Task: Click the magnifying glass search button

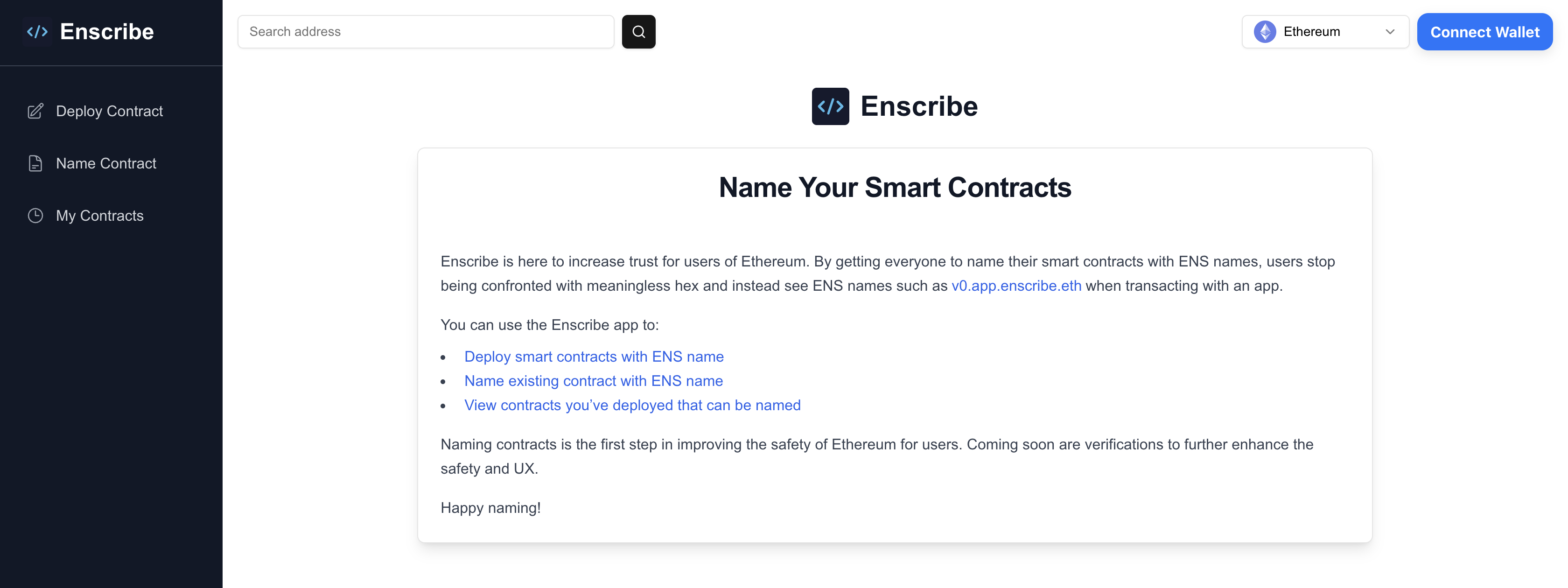Action: pos(638,32)
